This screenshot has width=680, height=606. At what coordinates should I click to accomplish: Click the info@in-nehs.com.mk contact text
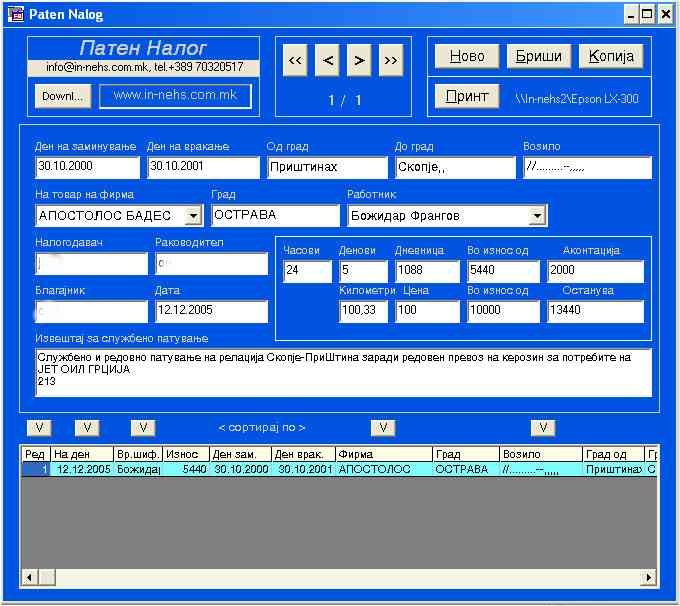(144, 67)
